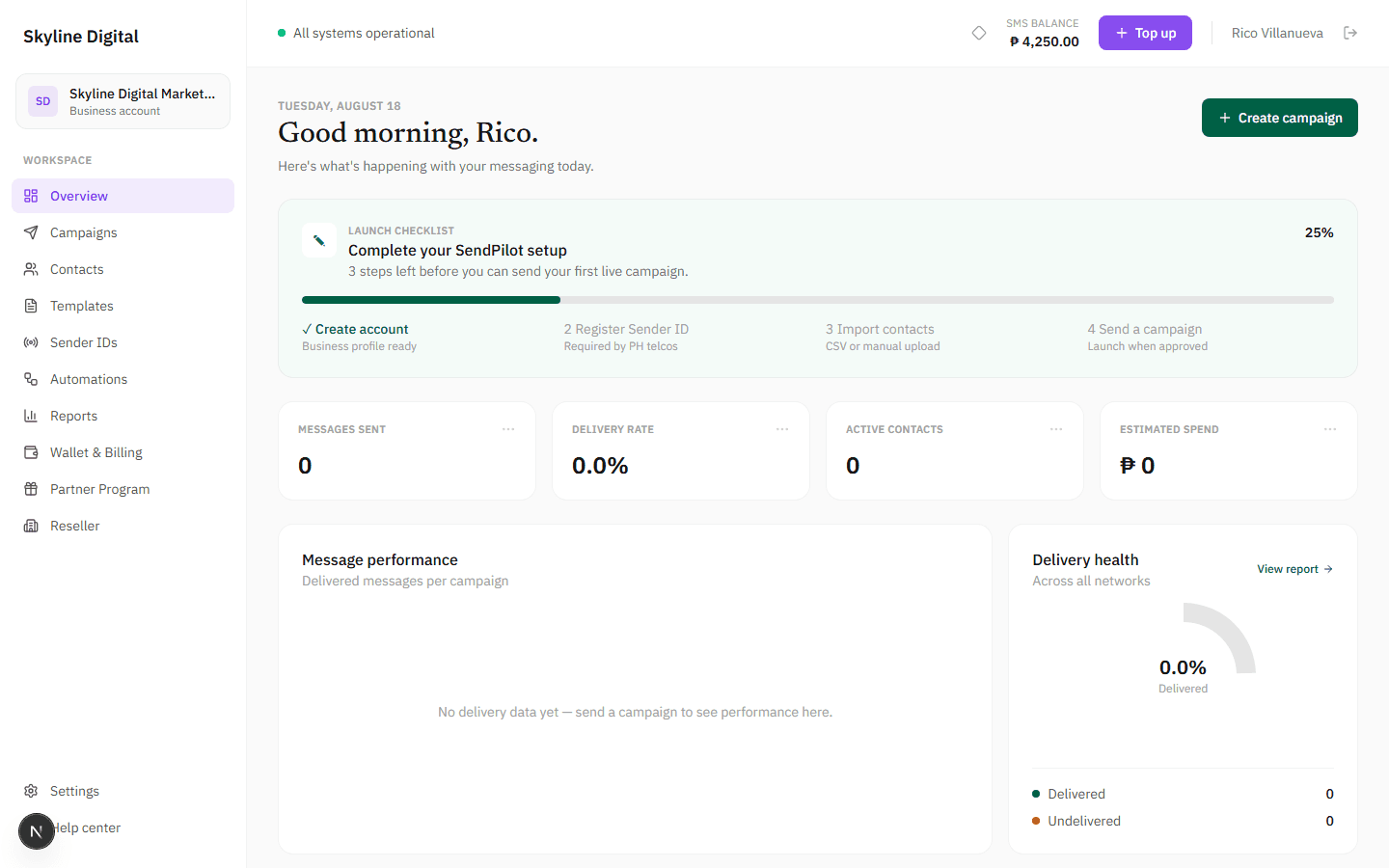Open Settings from sidebar bottom
Viewport: 1389px width, 868px height.
123,791
